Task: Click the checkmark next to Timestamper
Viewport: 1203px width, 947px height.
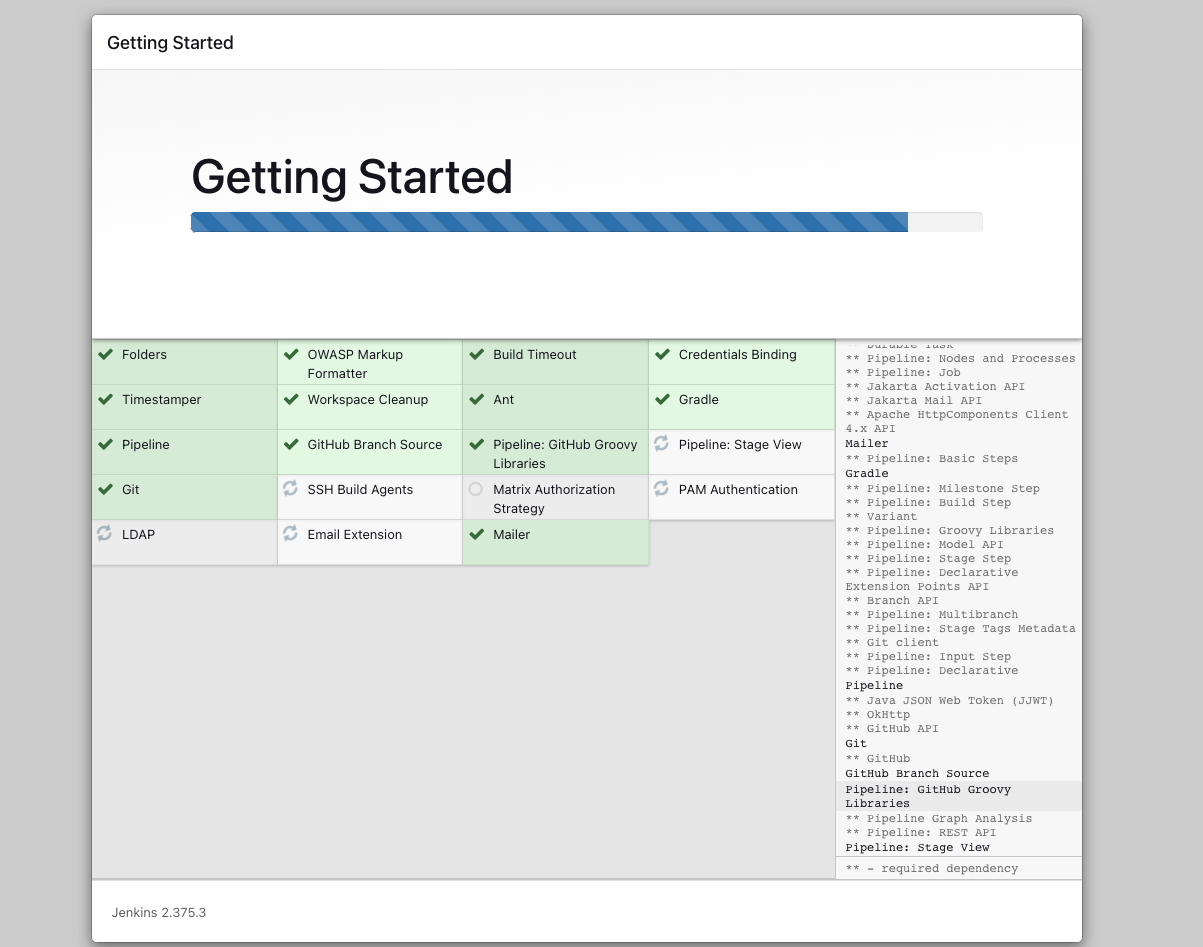Action: point(105,399)
